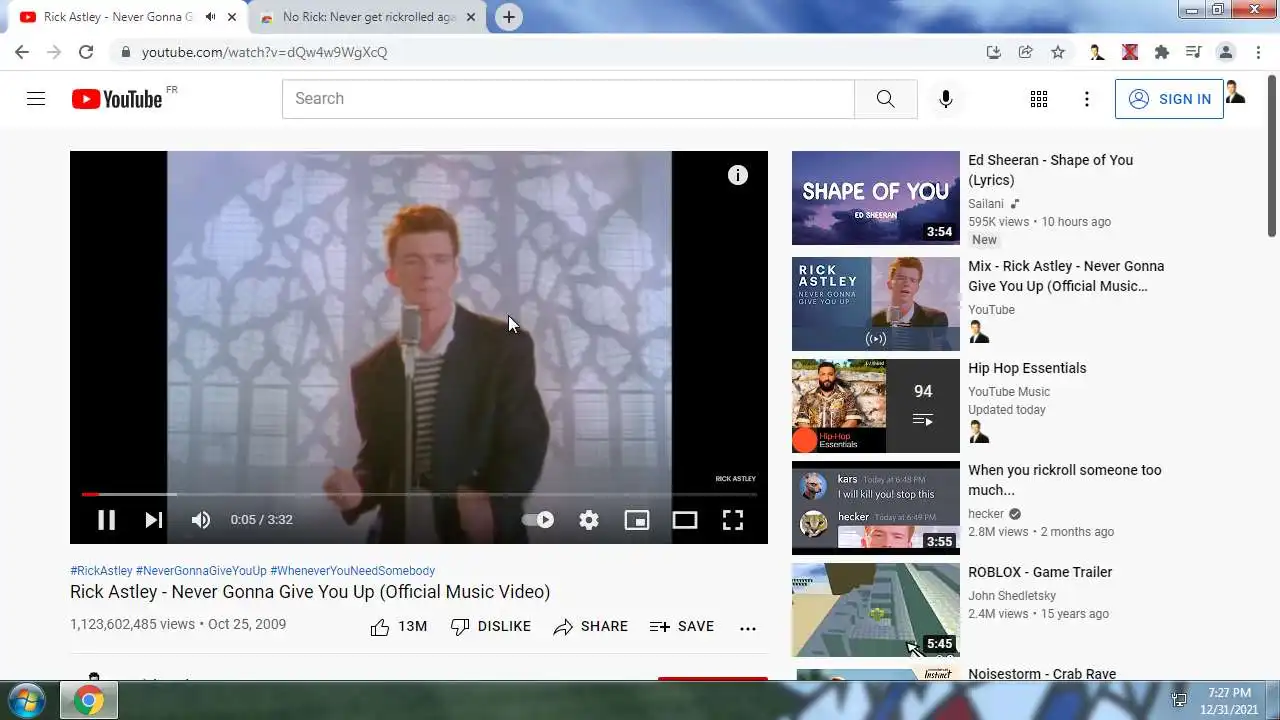Click the address bar URL
Viewport: 1280px width, 720px height.
coord(264,52)
